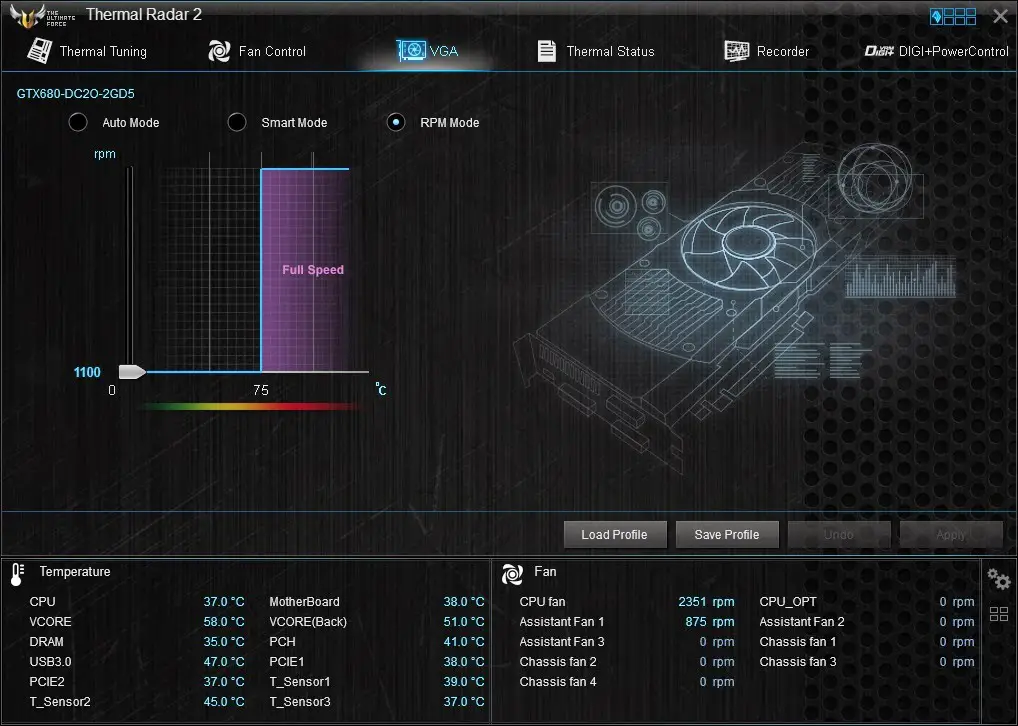The image size is (1018, 726).
Task: Click the Assistant Fan 3 row label
Action: pyautogui.click(x=562, y=642)
